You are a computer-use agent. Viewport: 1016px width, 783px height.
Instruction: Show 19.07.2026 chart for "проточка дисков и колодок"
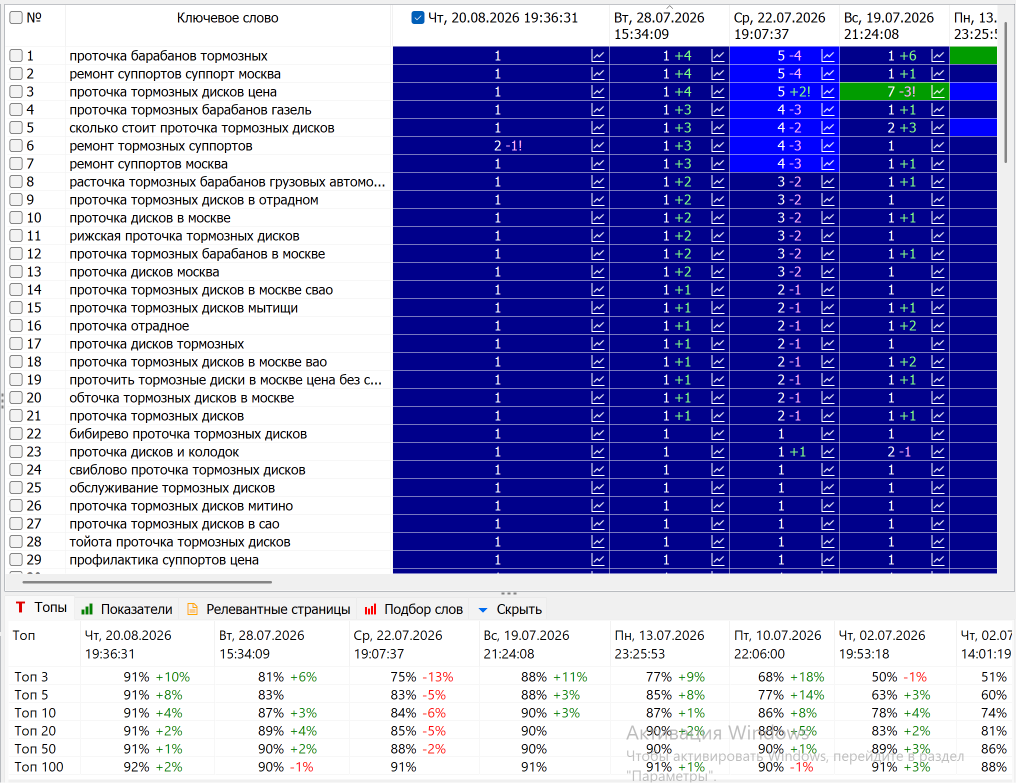938,452
